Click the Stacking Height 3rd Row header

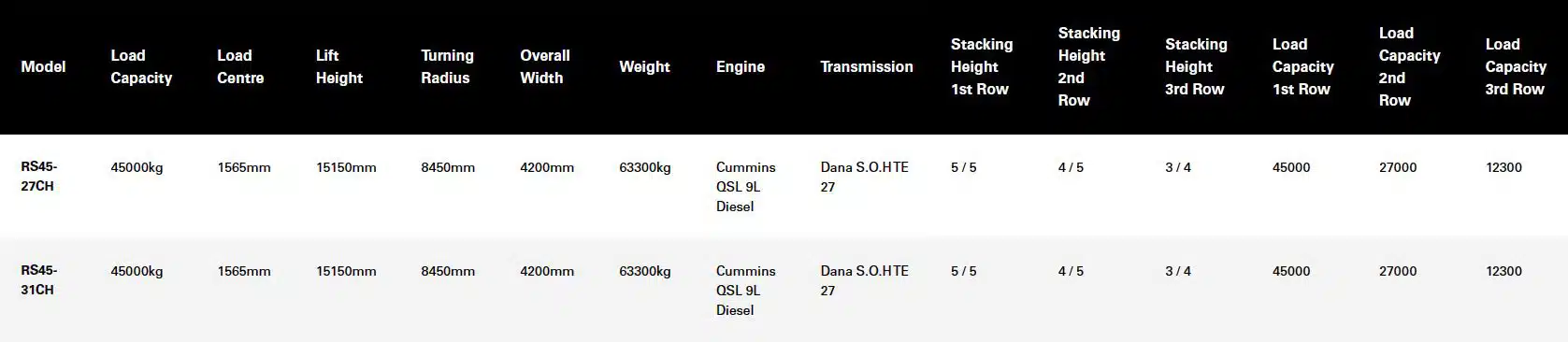1196,66
